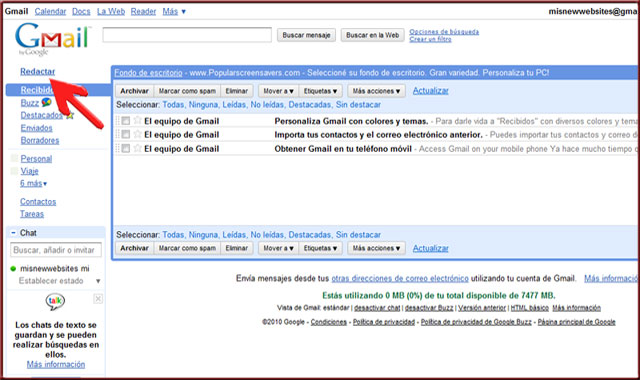Click the bottom Actualizar link
640x380 pixels.
point(431,248)
